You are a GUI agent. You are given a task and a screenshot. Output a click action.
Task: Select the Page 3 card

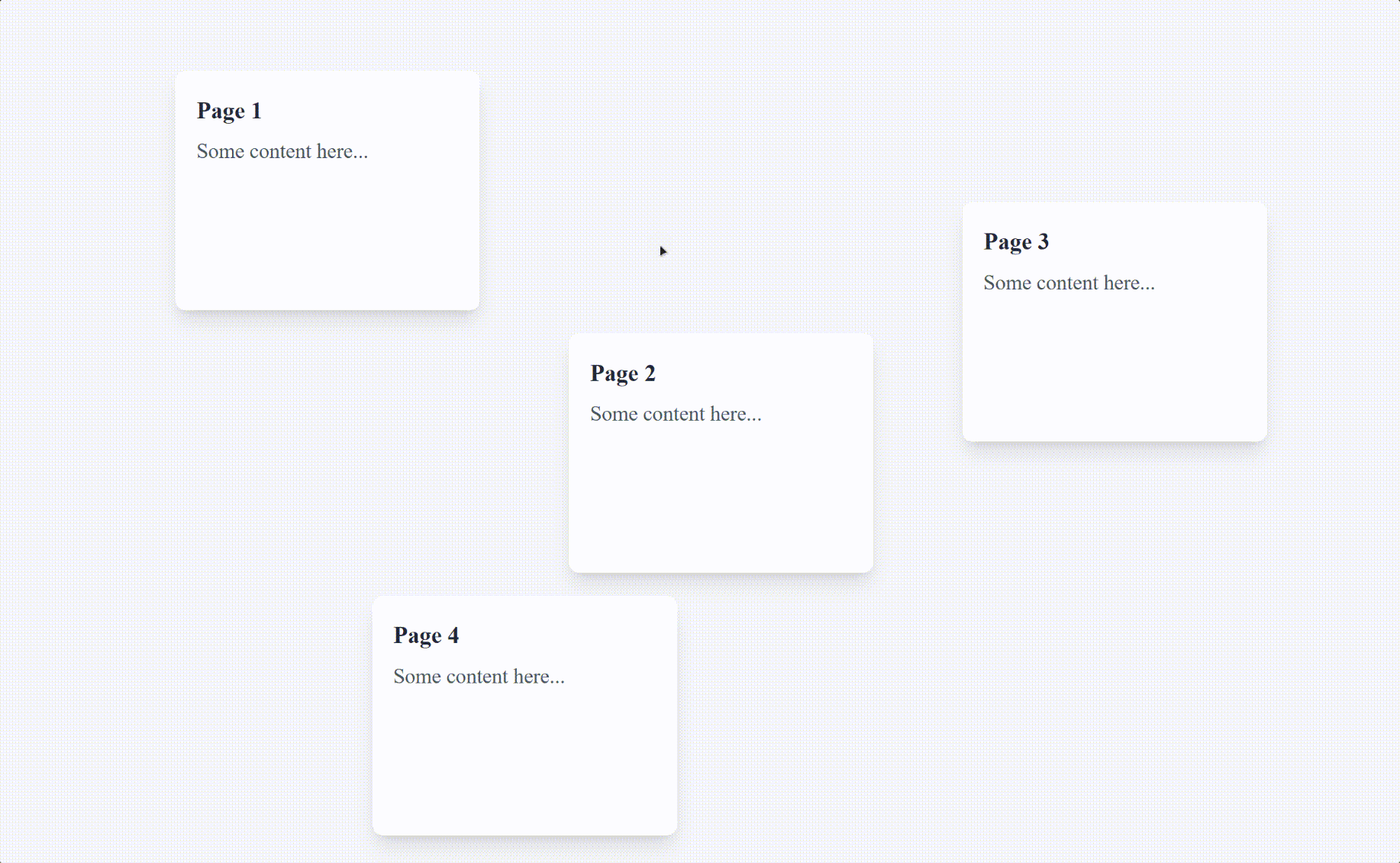pos(1115,322)
